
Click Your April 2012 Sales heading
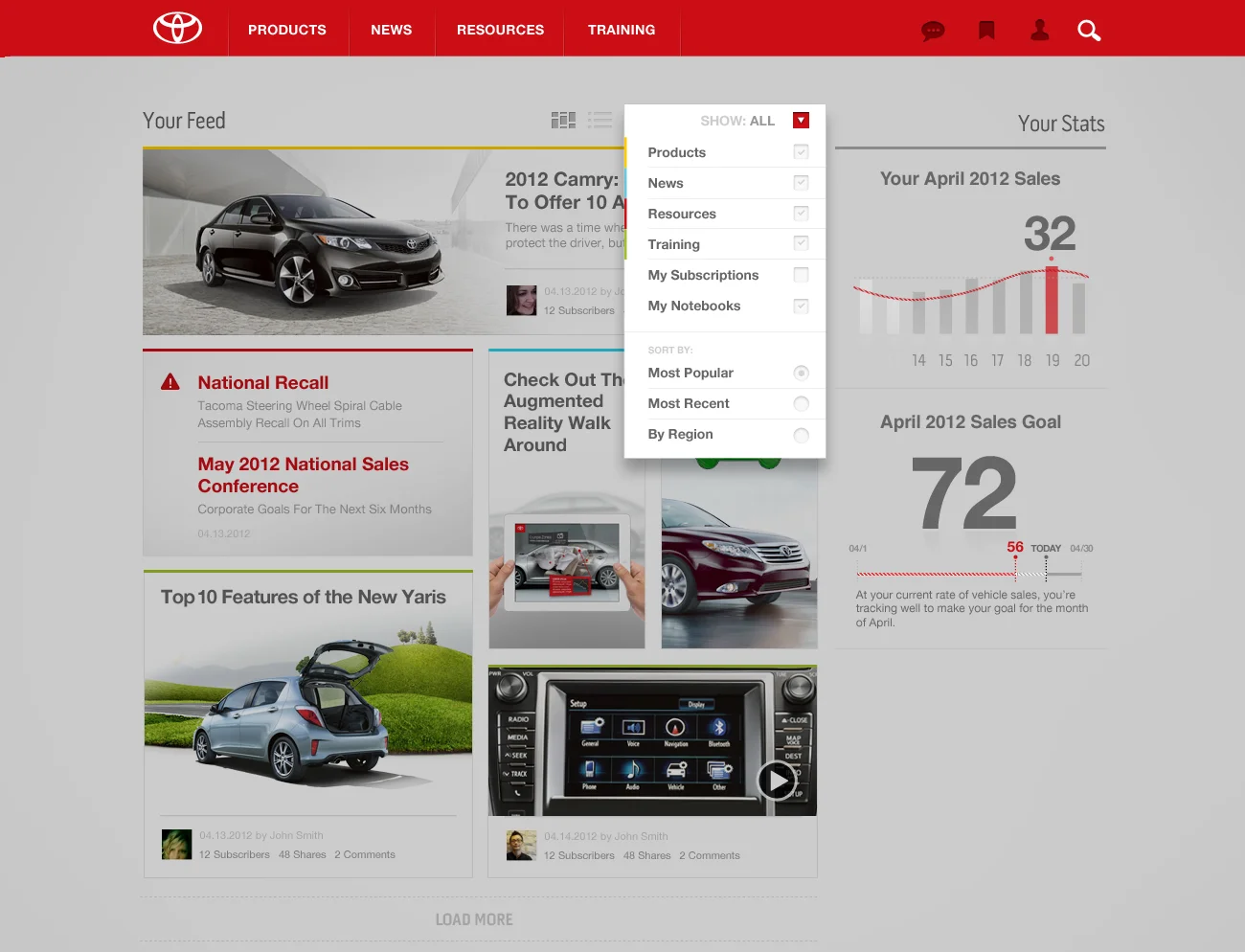[970, 179]
